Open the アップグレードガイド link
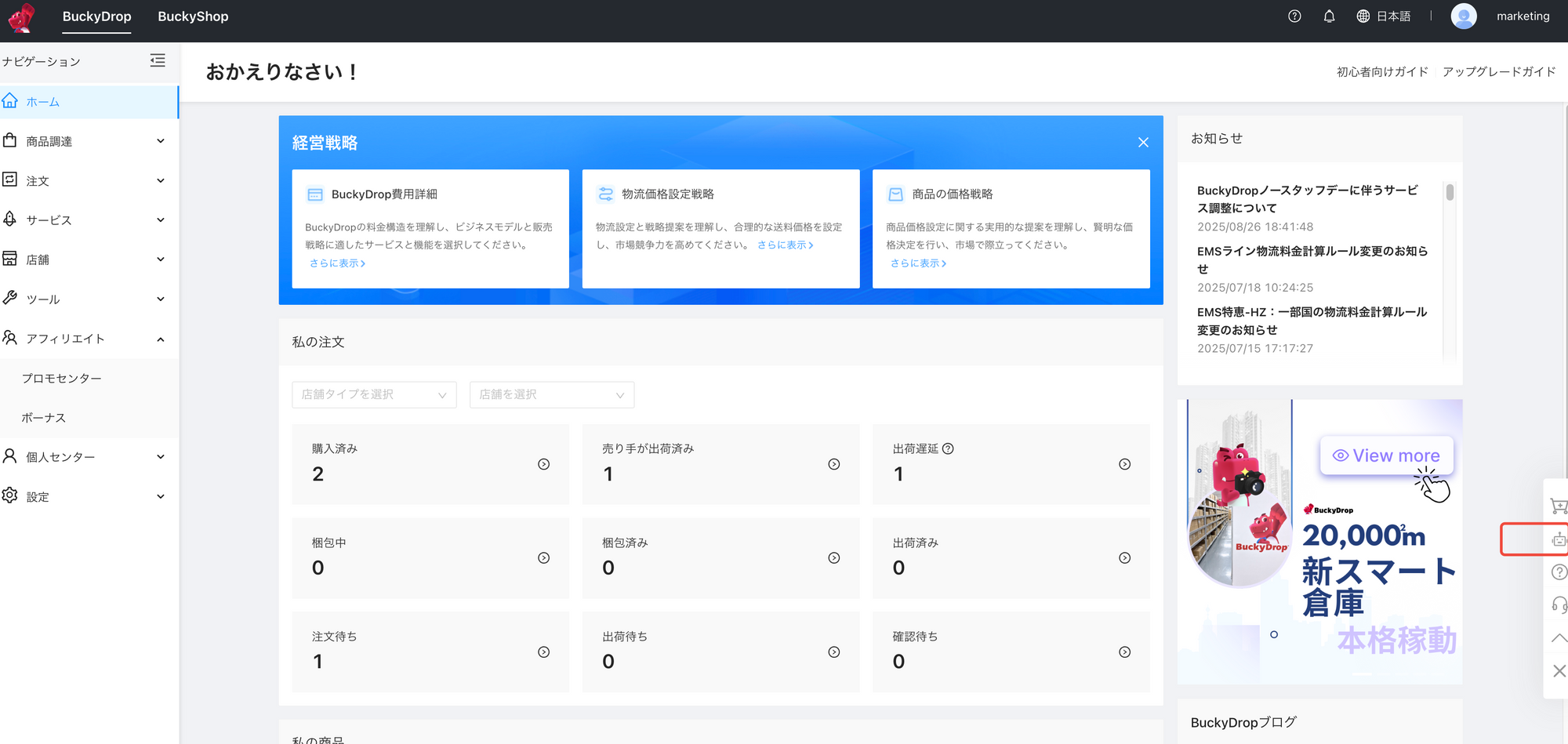The height and width of the screenshot is (744, 1568). [x=1499, y=71]
